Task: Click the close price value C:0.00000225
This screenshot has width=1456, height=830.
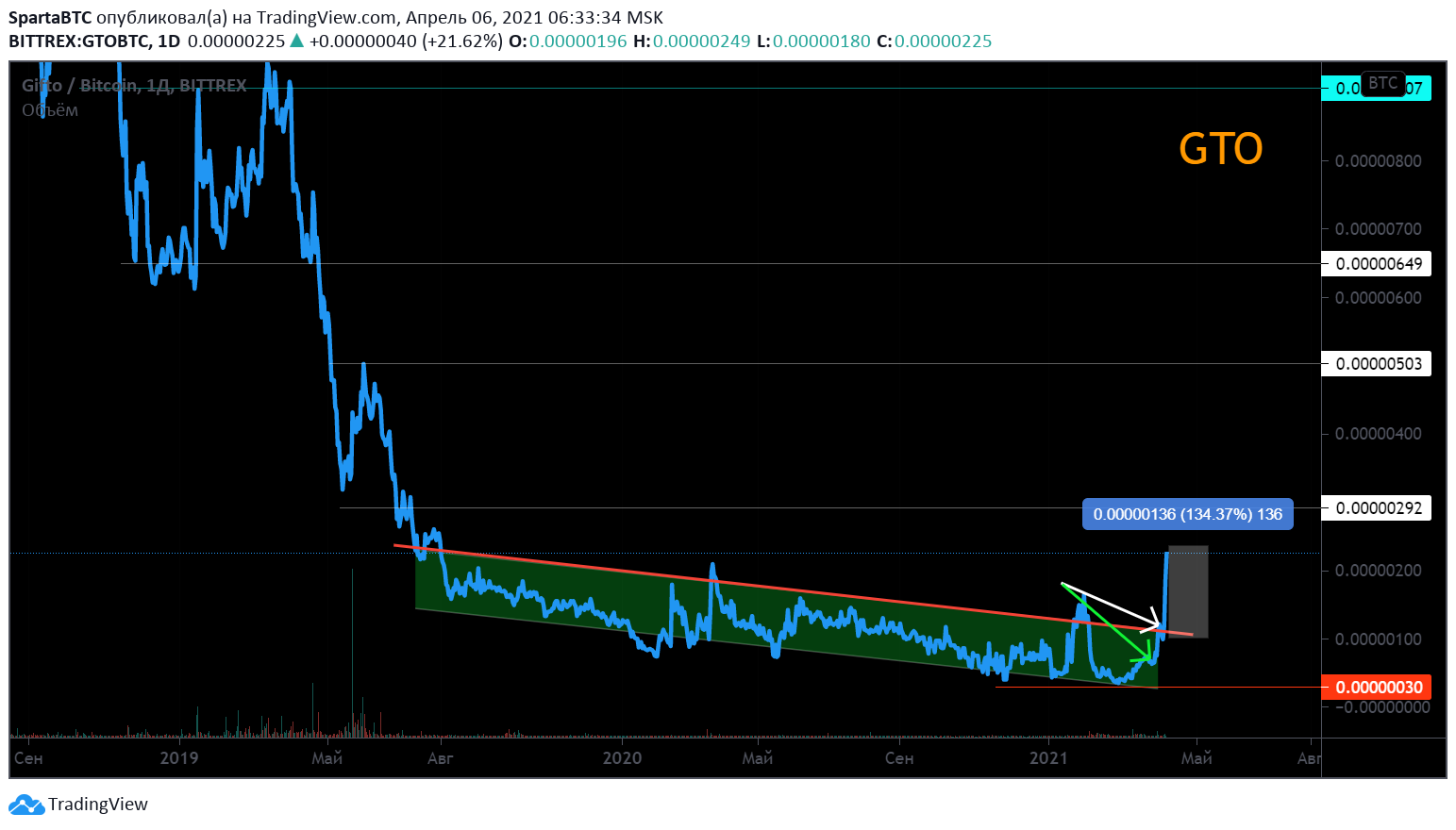Action: (x=934, y=41)
